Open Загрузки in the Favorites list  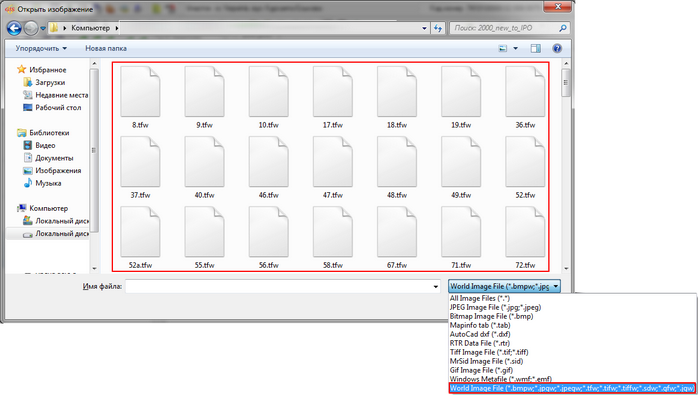pos(50,82)
